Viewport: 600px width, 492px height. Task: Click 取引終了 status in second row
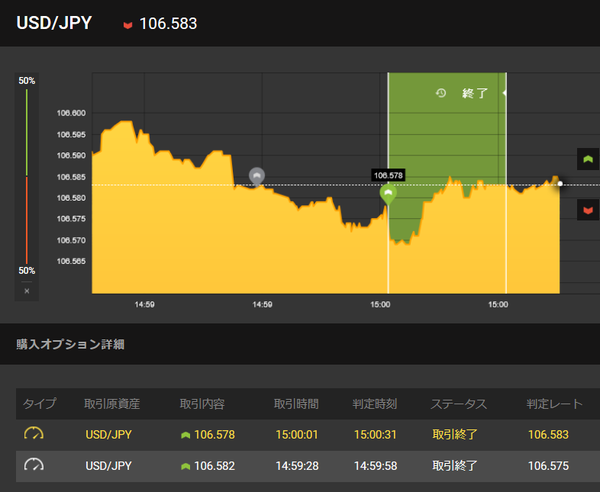click(x=455, y=466)
